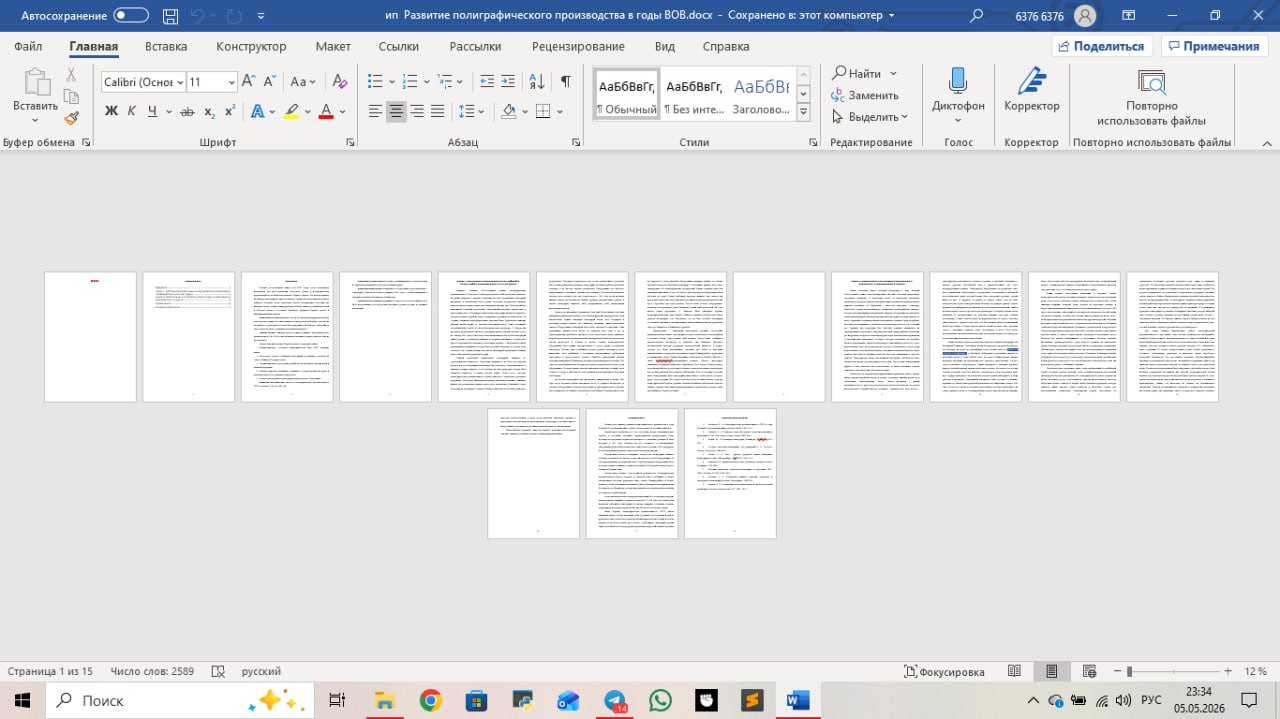Select the first page thumbnail
The width and height of the screenshot is (1280, 719).
[90, 337]
